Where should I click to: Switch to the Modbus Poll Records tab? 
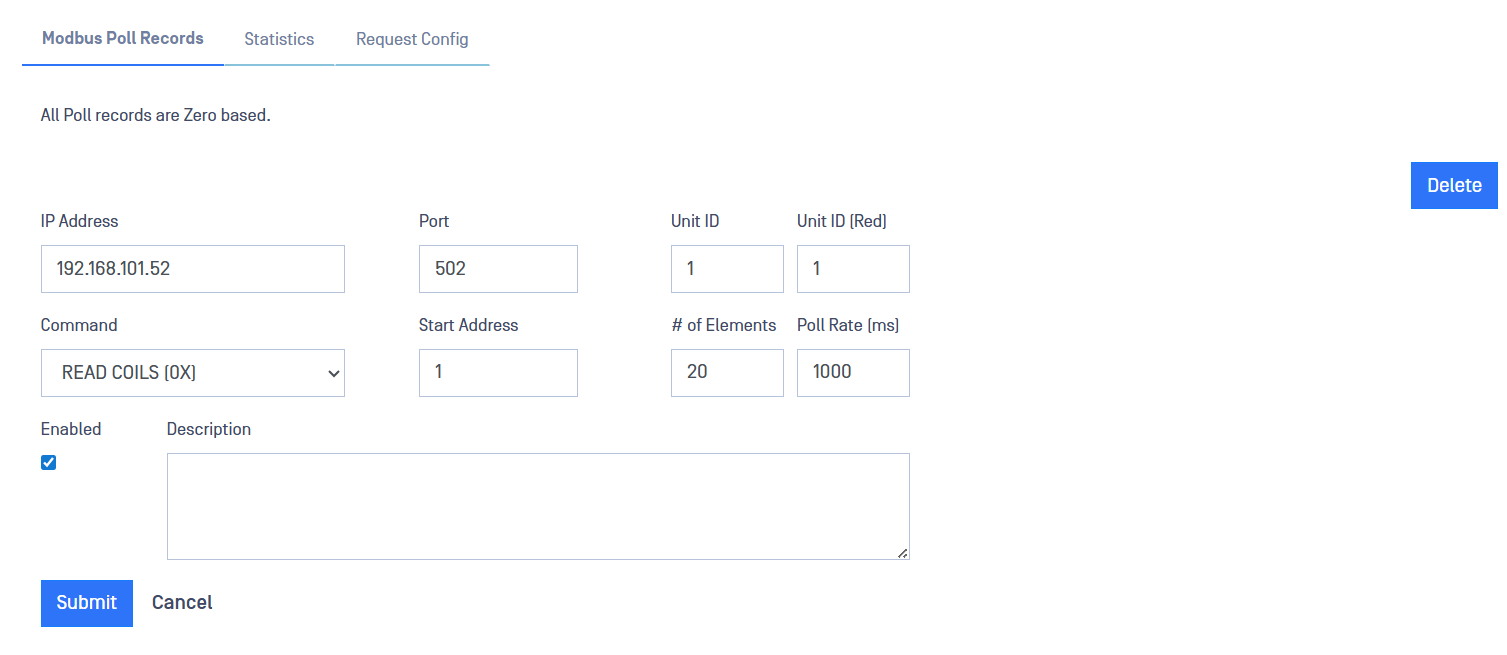click(123, 39)
